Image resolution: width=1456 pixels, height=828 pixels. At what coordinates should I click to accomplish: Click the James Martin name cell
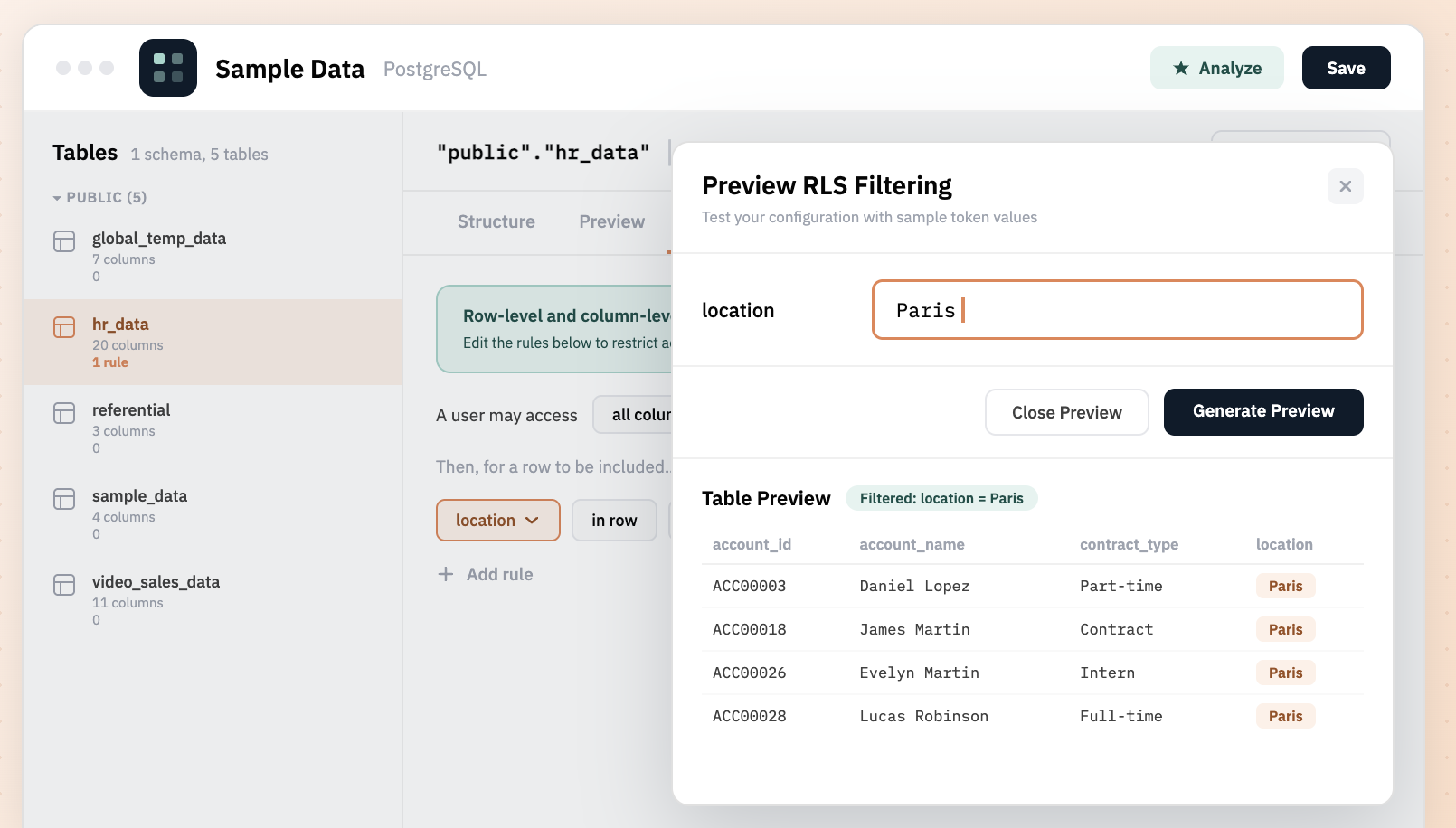click(x=914, y=629)
